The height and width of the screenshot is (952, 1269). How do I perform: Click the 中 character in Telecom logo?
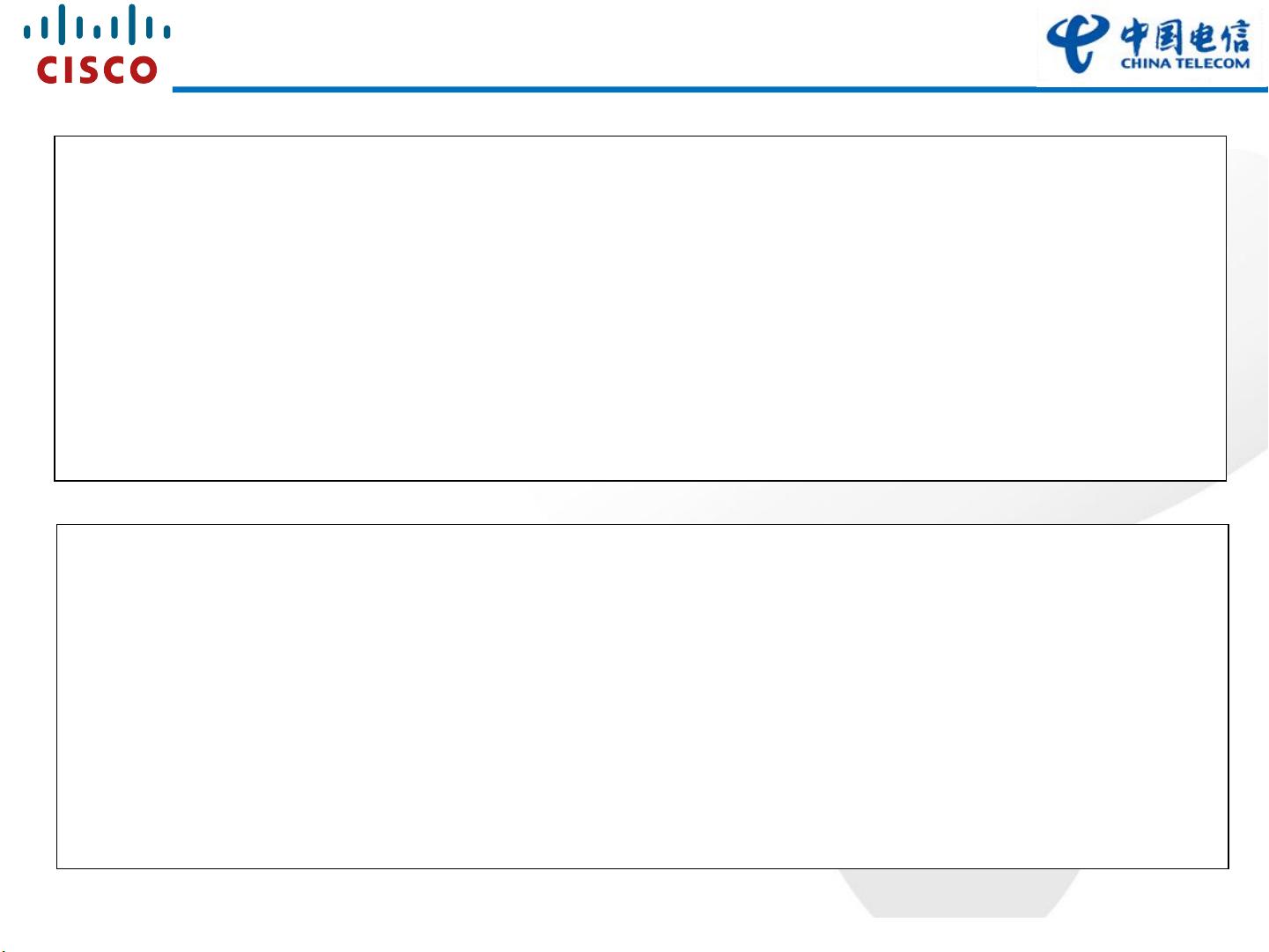pos(1136,38)
